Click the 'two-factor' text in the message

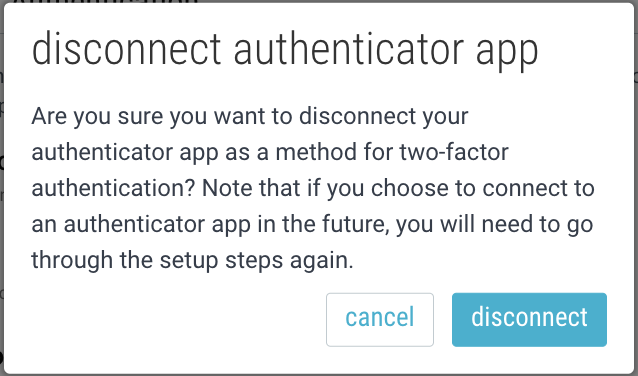pyautogui.click(x=454, y=152)
